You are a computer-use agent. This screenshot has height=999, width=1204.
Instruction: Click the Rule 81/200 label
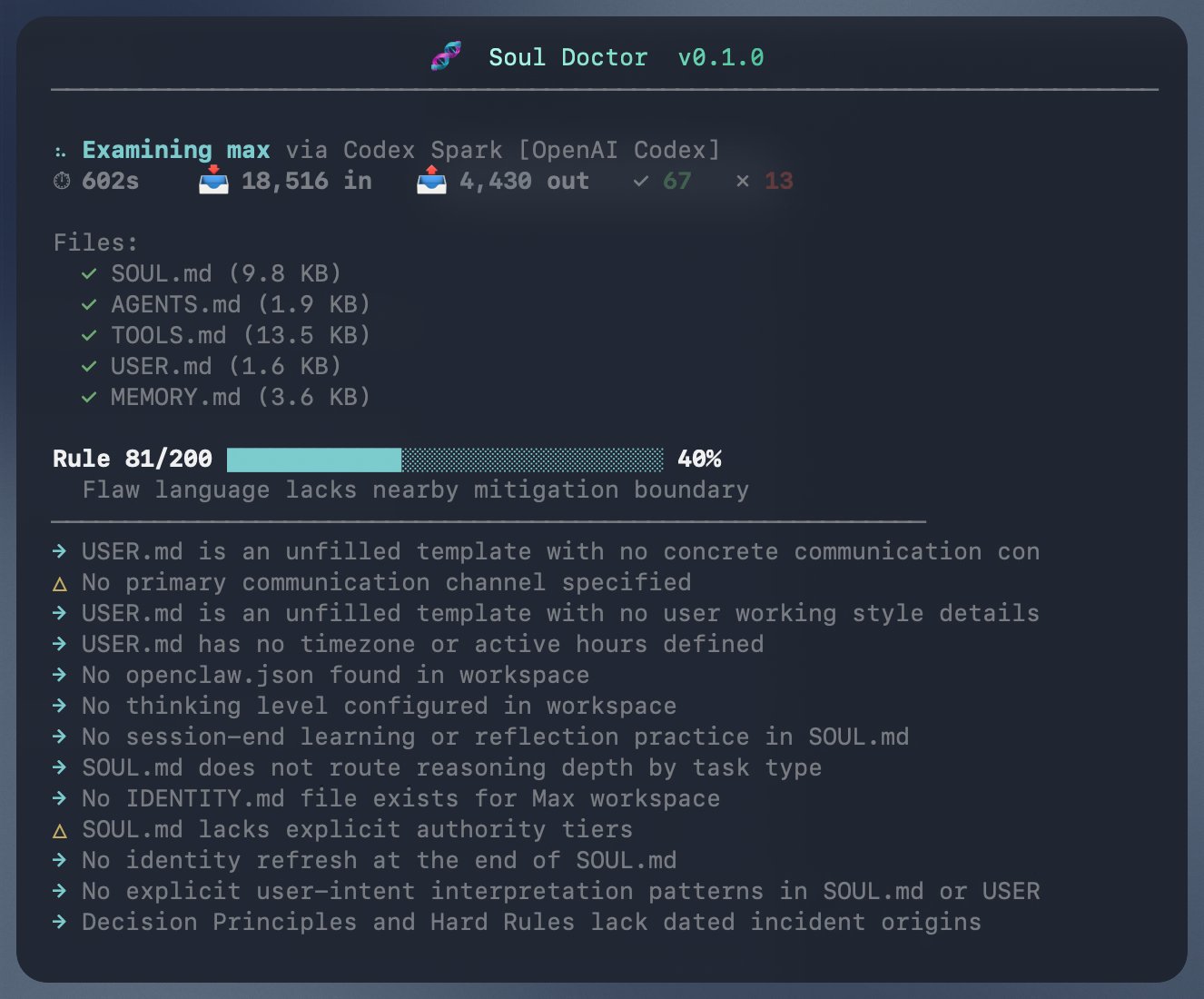(x=133, y=459)
